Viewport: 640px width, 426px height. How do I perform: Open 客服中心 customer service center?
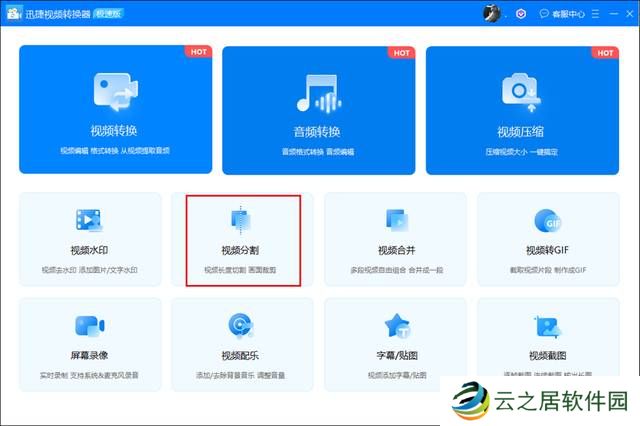561,14
